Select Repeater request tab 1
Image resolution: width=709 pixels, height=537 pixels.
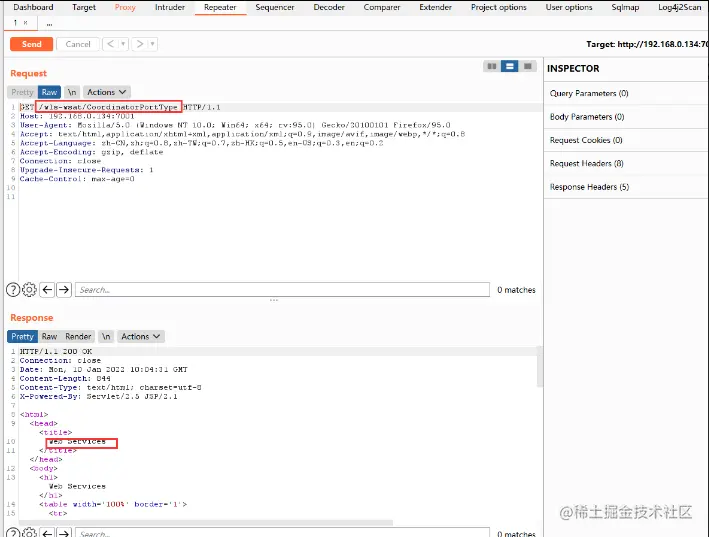click(x=15, y=23)
